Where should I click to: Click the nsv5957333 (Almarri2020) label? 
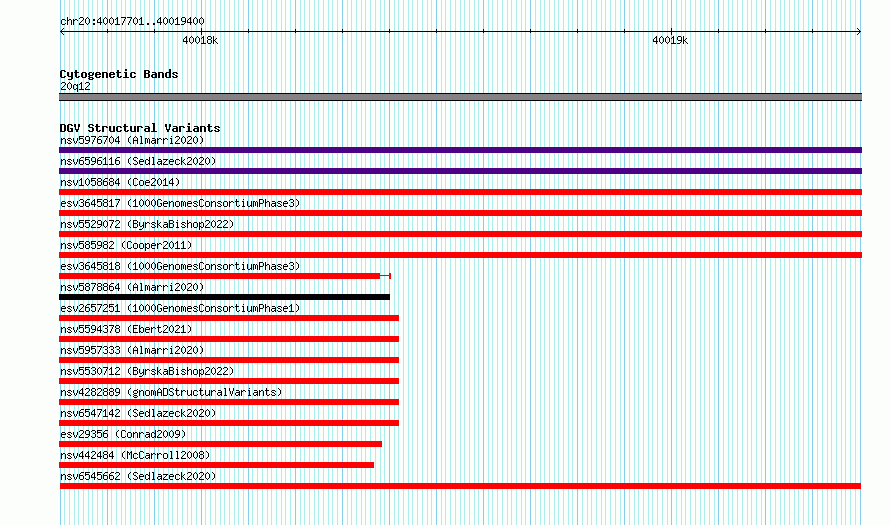(132, 350)
